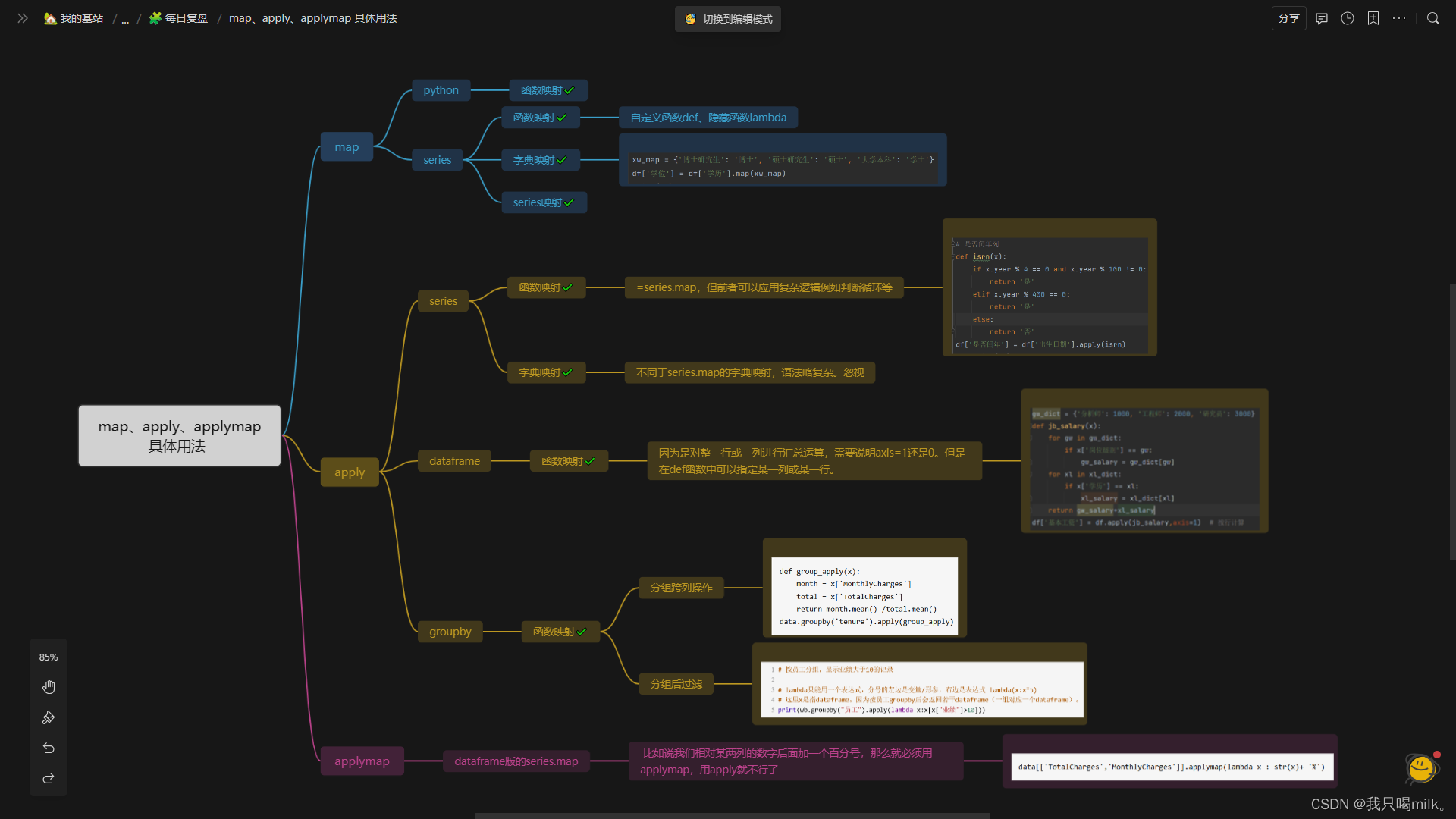The image size is (1456, 819).
Task: Expand the collapsed breadcrumb ellipsis
Action: [x=125, y=19]
